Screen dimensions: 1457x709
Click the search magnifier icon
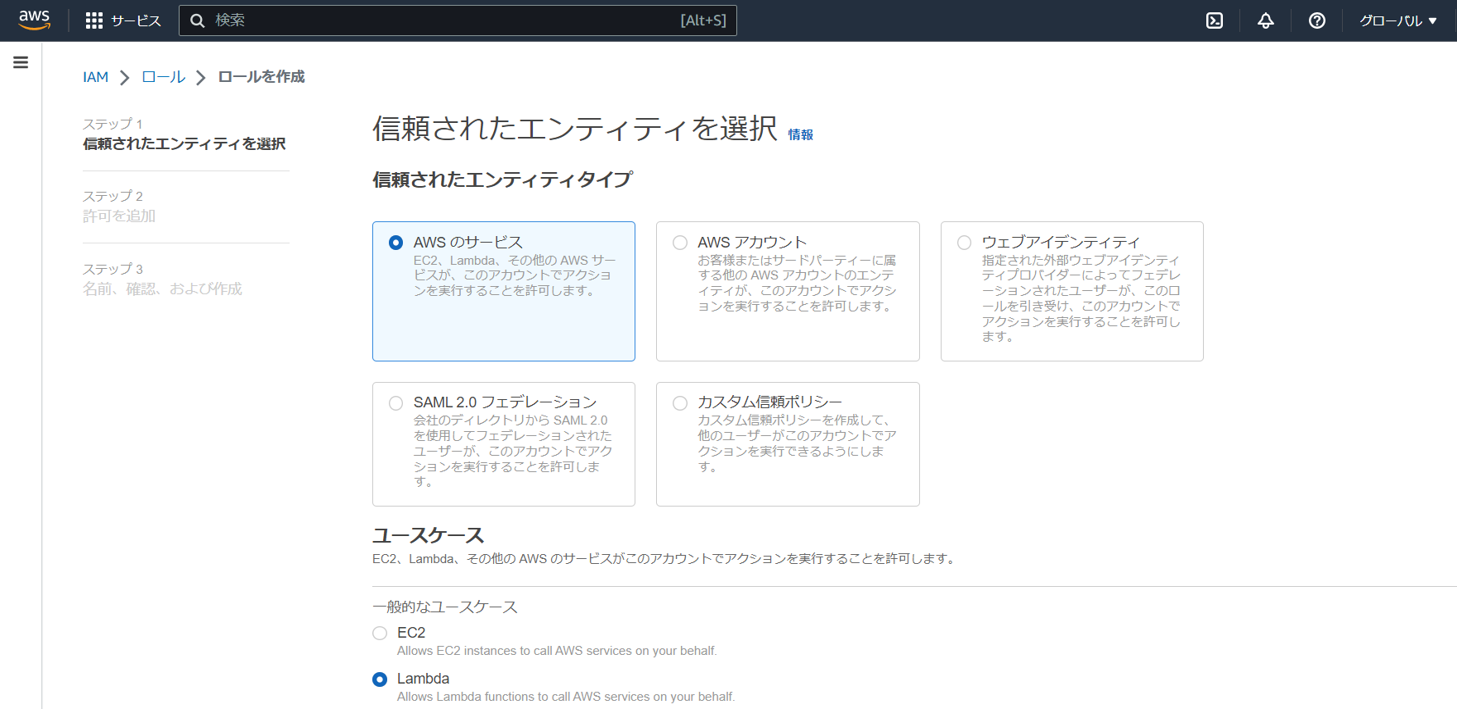[x=198, y=20]
